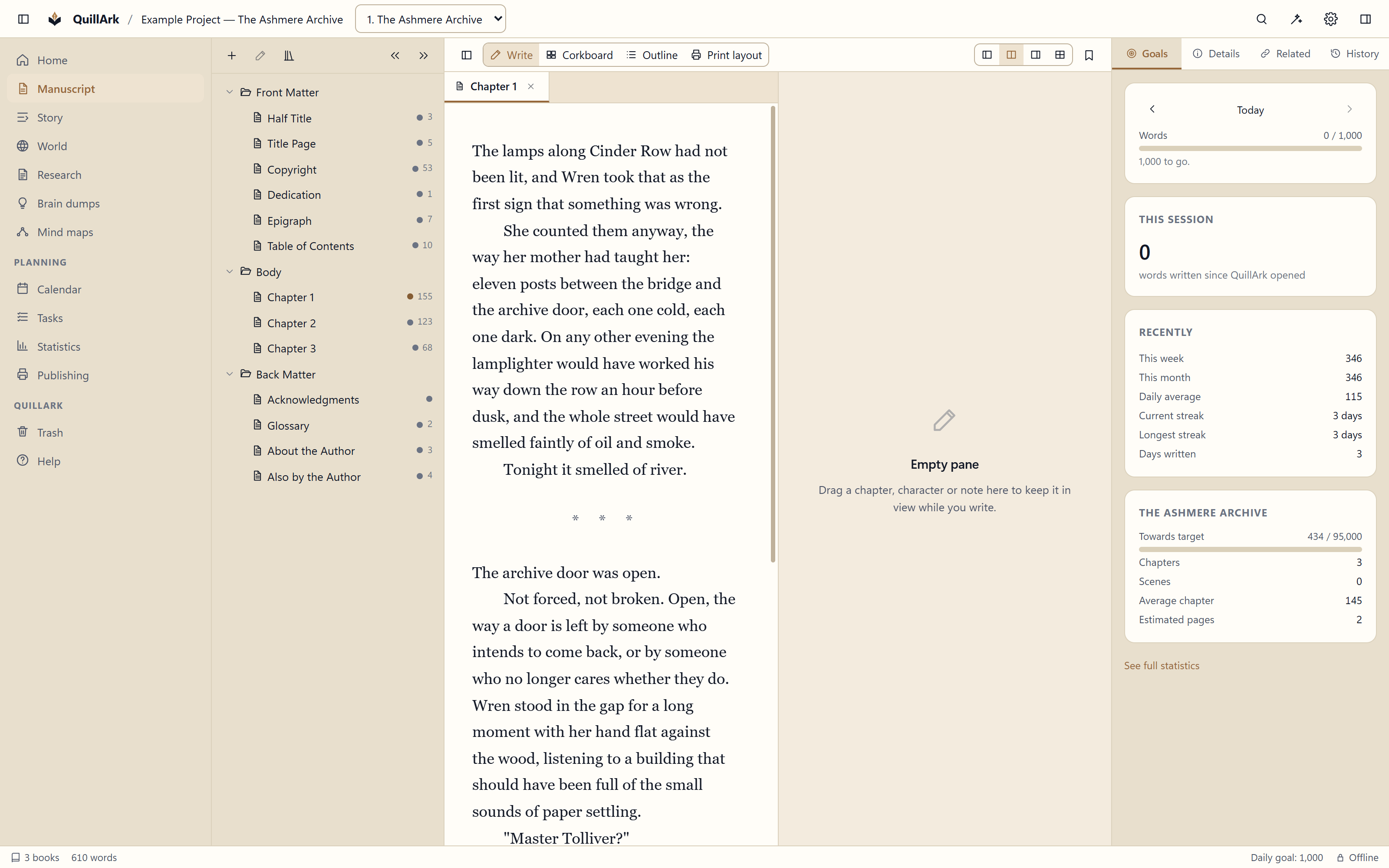Collapse the Body folder
Viewport: 1389px width, 868px height.
230,272
